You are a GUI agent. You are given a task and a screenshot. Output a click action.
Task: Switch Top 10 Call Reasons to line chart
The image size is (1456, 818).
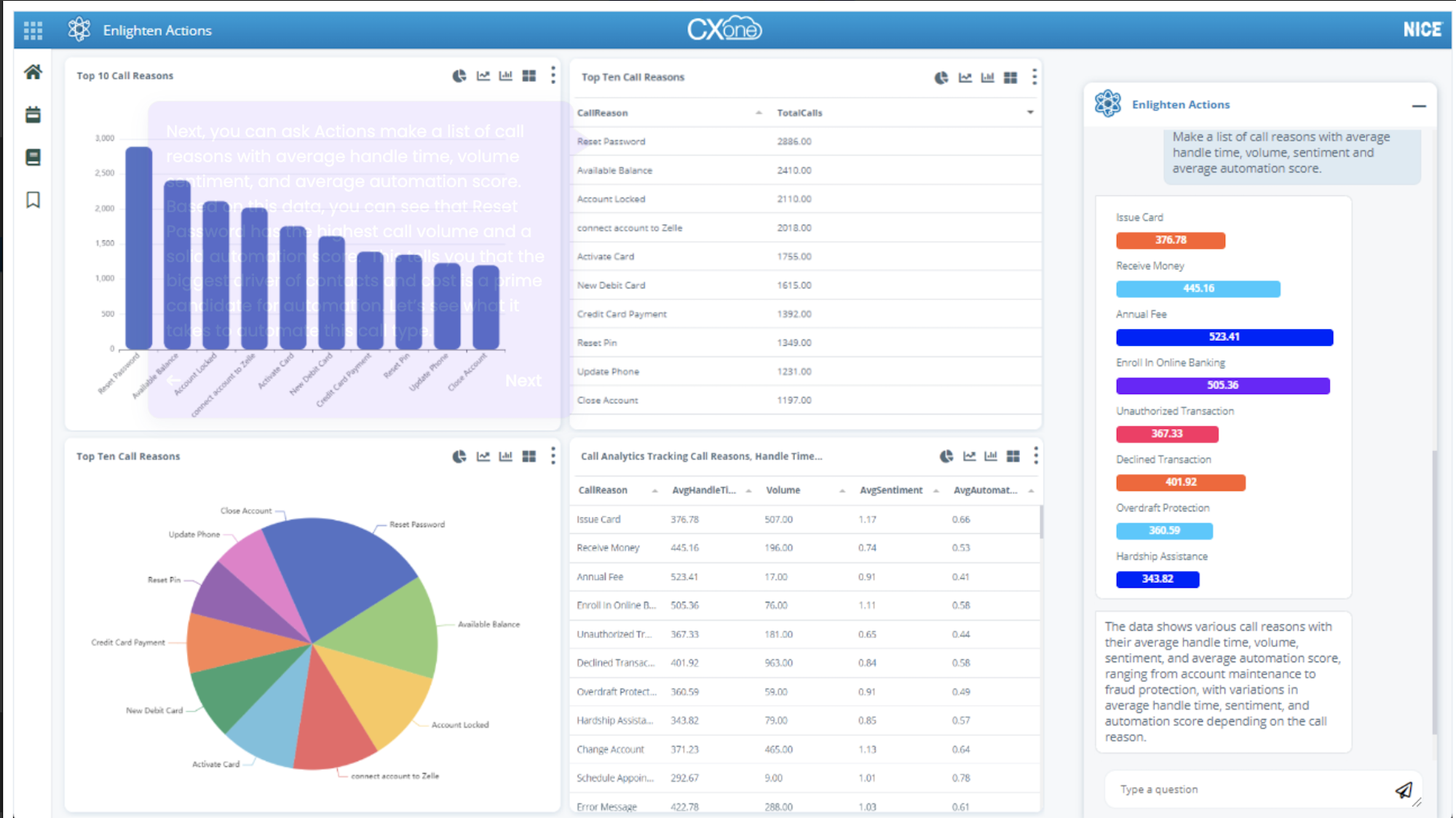pyautogui.click(x=483, y=76)
